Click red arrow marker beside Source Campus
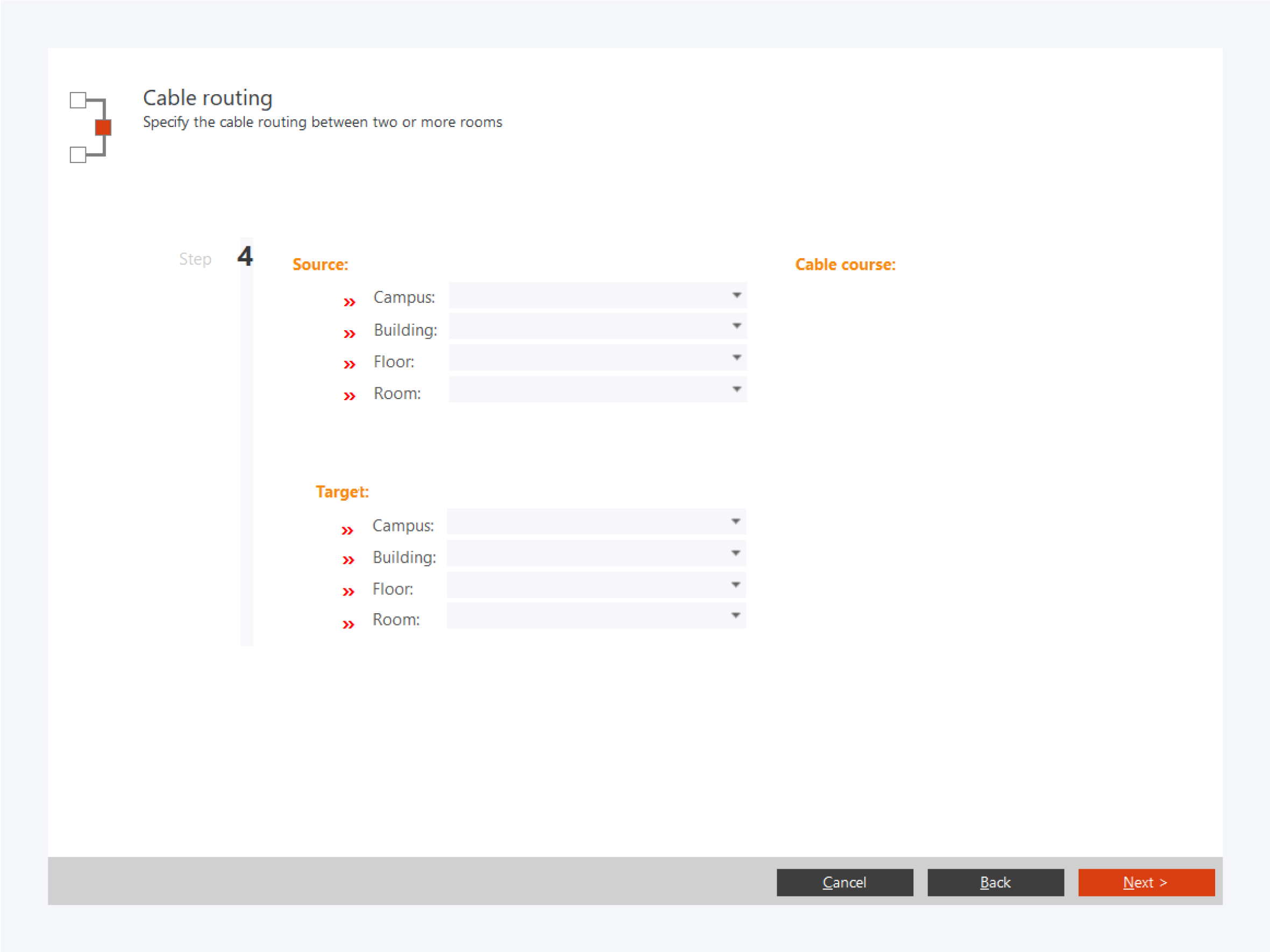Viewport: 1270px width, 952px height. [x=349, y=302]
